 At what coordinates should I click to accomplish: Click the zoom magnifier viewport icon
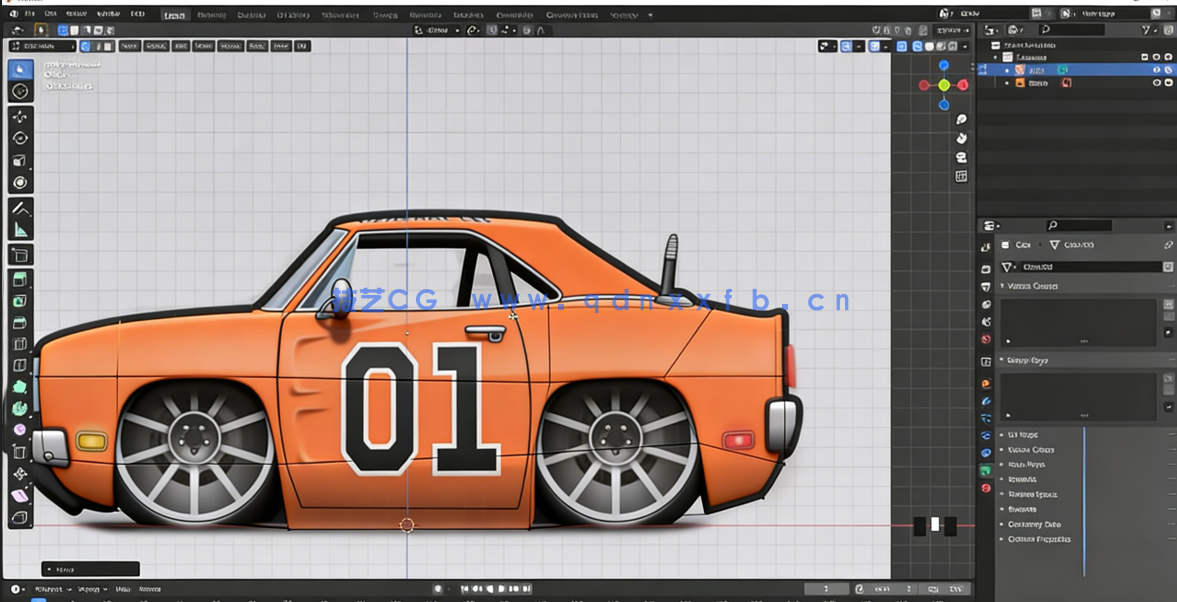(961, 120)
